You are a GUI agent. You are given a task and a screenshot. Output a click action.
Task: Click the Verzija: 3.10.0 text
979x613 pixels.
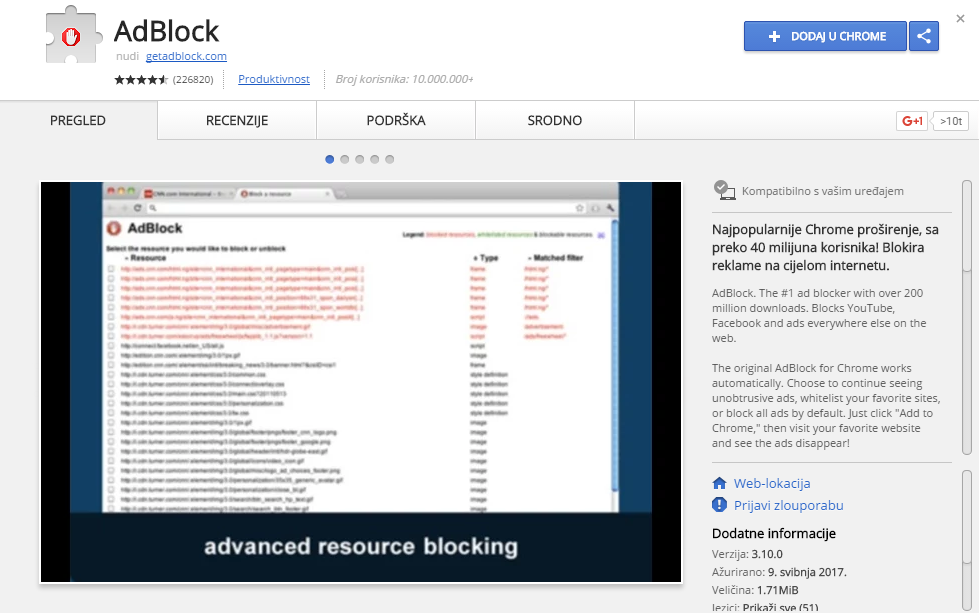click(x=747, y=554)
